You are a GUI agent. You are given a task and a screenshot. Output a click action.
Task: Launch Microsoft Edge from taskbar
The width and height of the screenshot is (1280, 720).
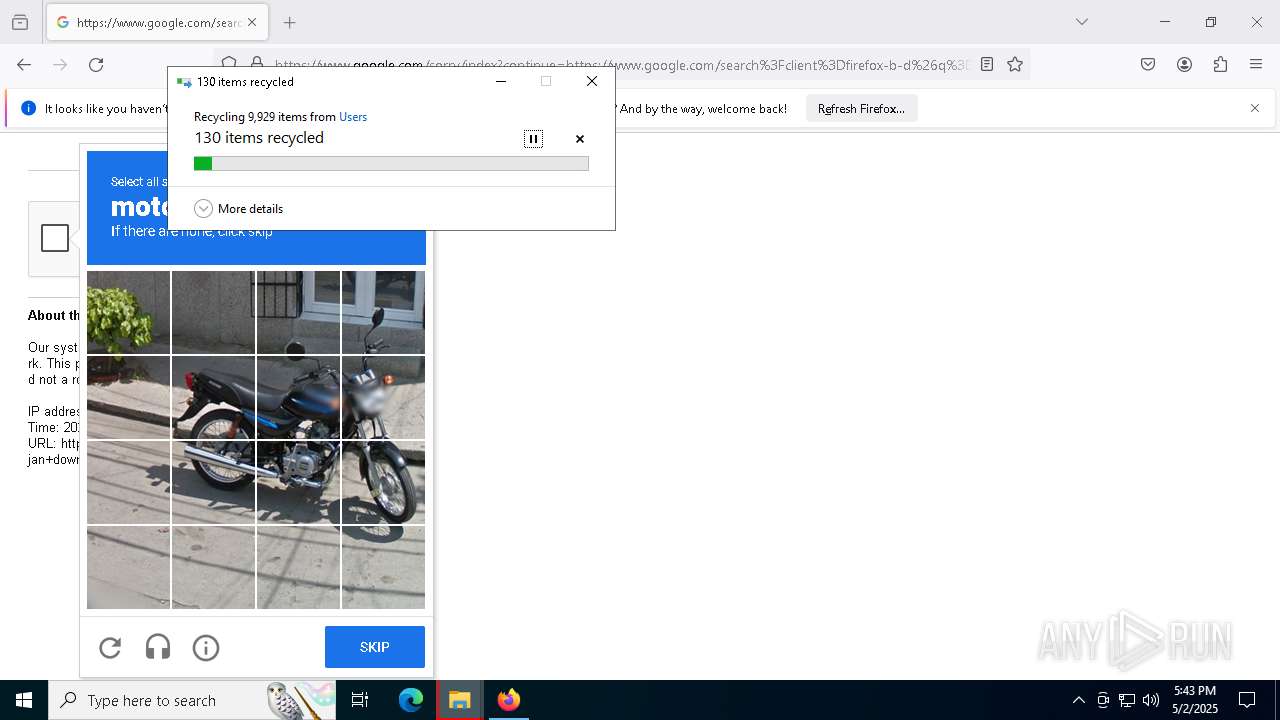(411, 700)
